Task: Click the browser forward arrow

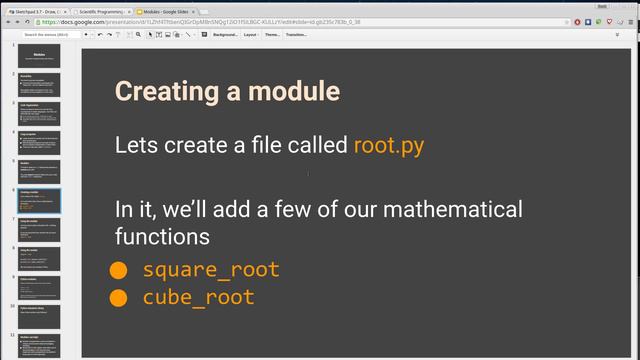Action: pyautogui.click(x=18, y=22)
